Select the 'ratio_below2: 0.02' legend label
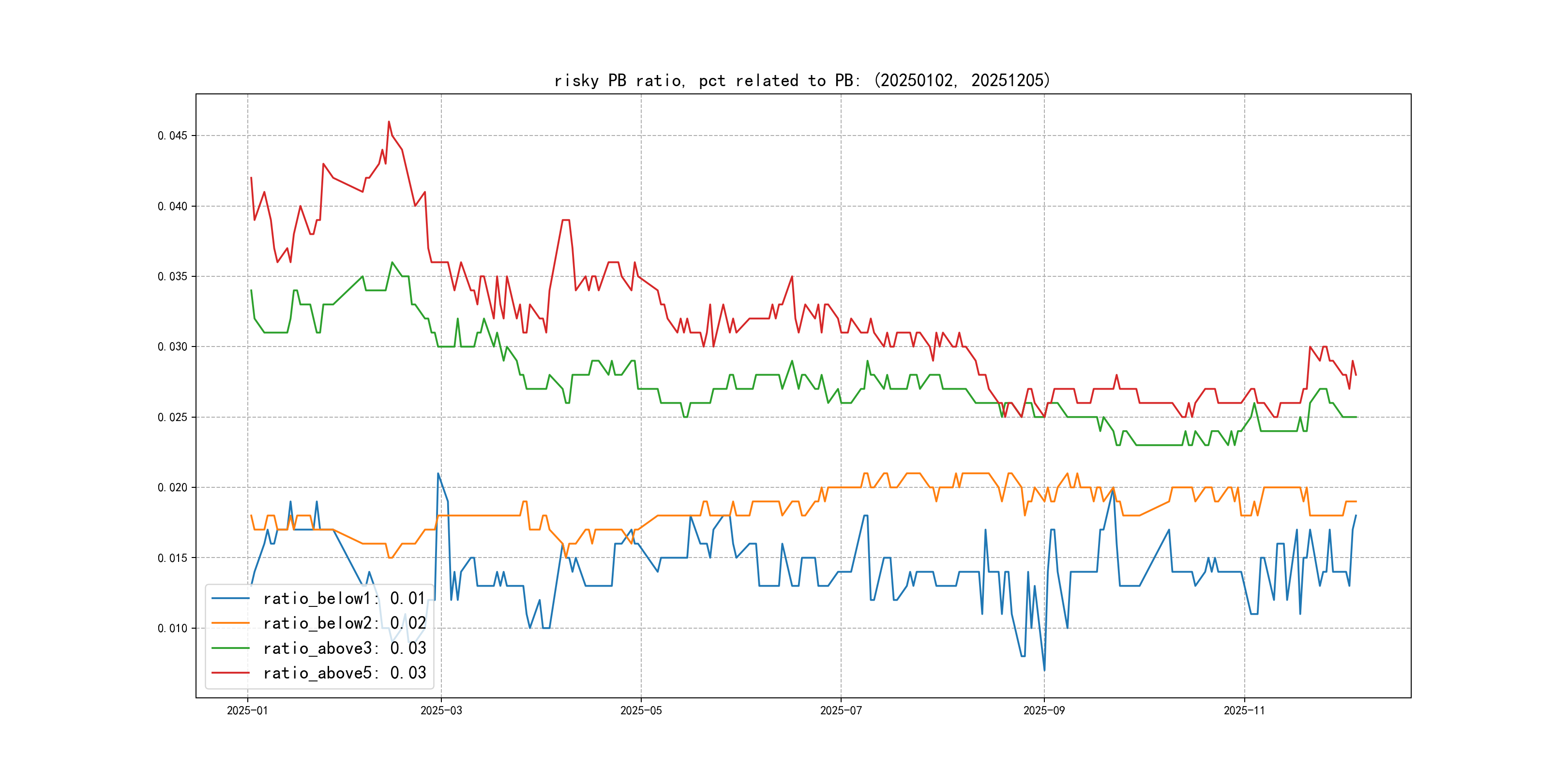 click(344, 623)
